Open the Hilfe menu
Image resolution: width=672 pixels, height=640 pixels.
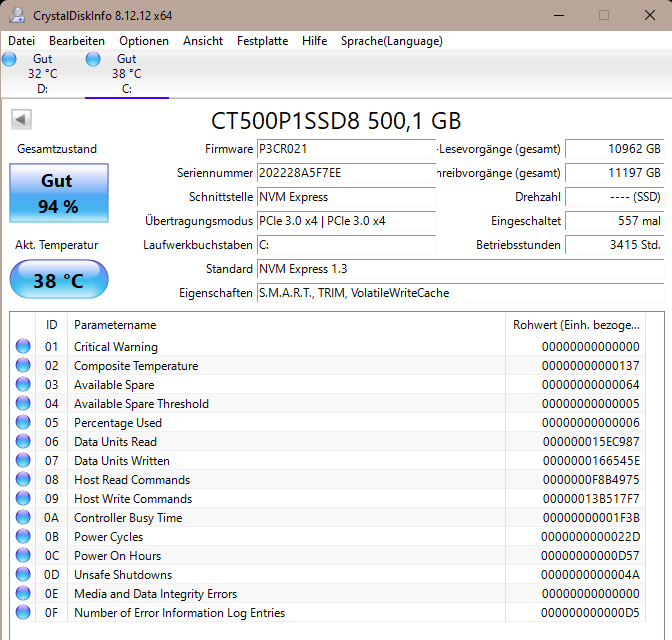click(x=314, y=41)
